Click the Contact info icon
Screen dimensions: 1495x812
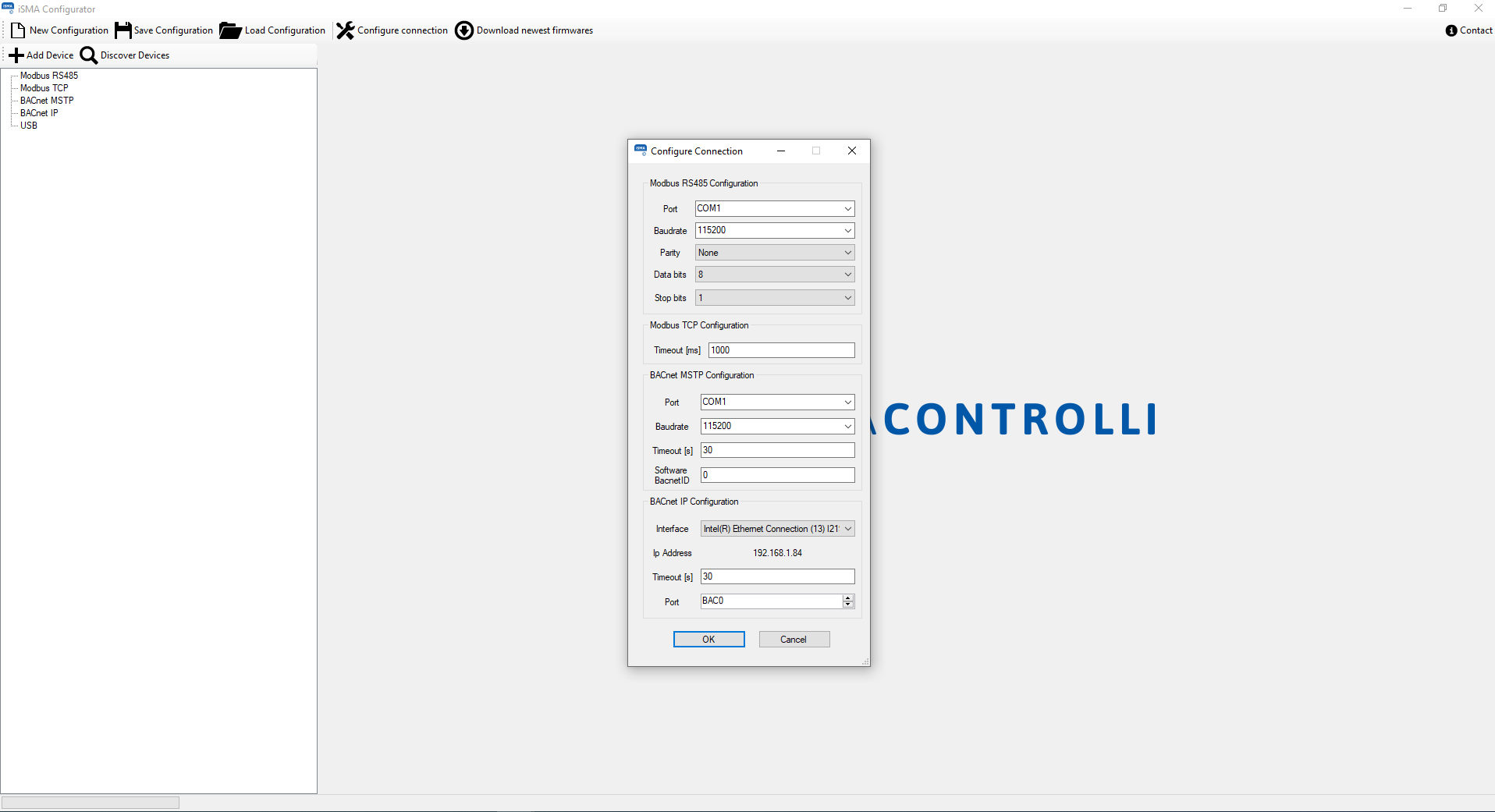coord(1451,30)
